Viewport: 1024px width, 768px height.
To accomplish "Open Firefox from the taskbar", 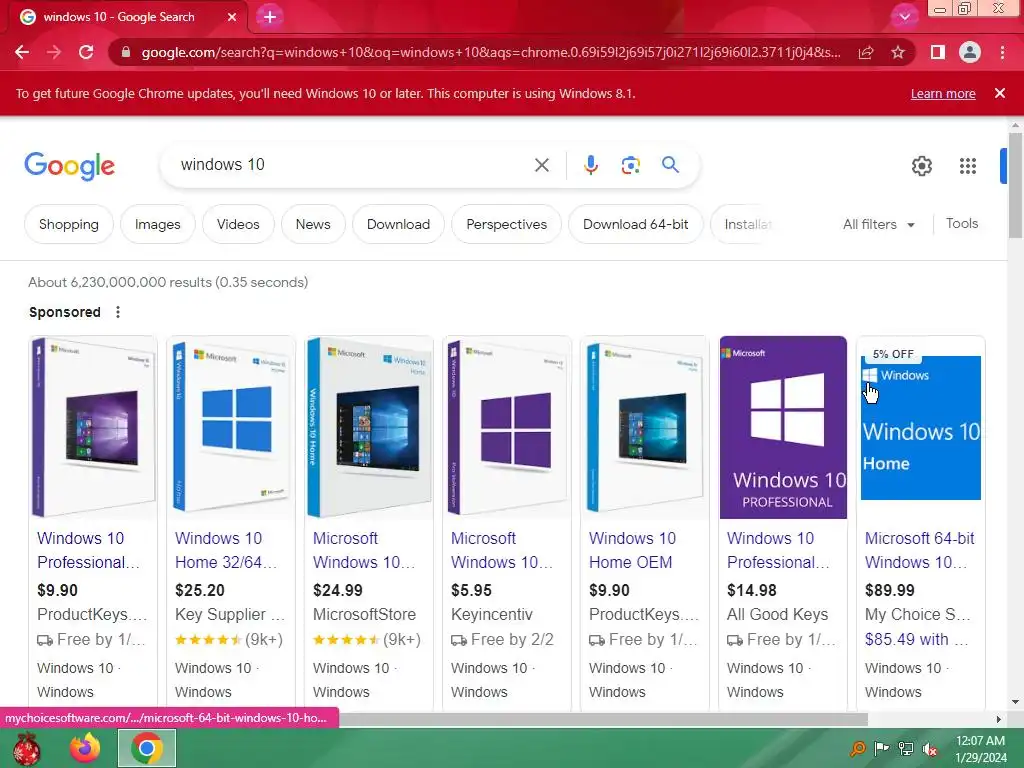I will [86, 748].
